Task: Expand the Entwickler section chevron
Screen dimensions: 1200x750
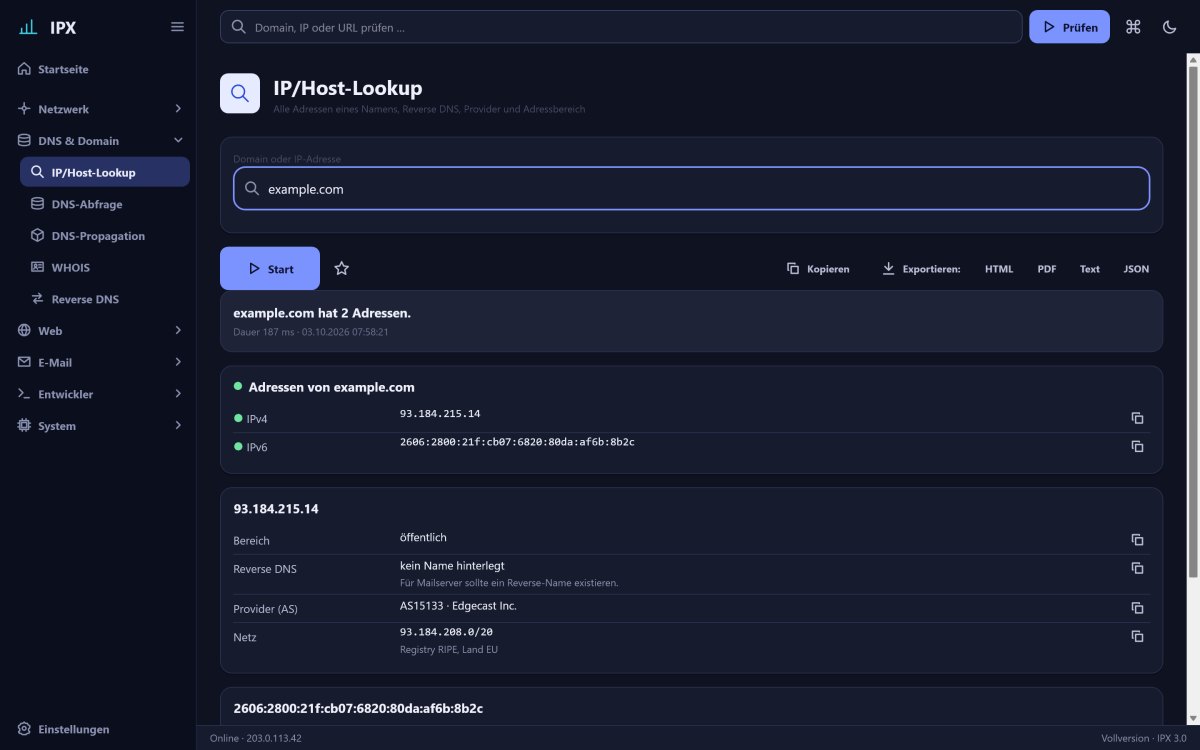Action: [178, 394]
